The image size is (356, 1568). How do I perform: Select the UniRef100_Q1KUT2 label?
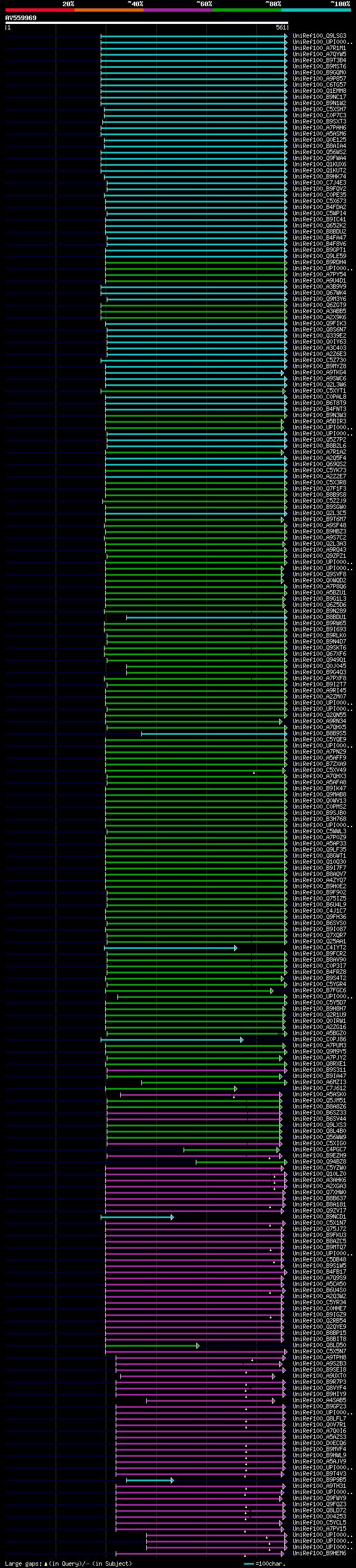tap(319, 170)
